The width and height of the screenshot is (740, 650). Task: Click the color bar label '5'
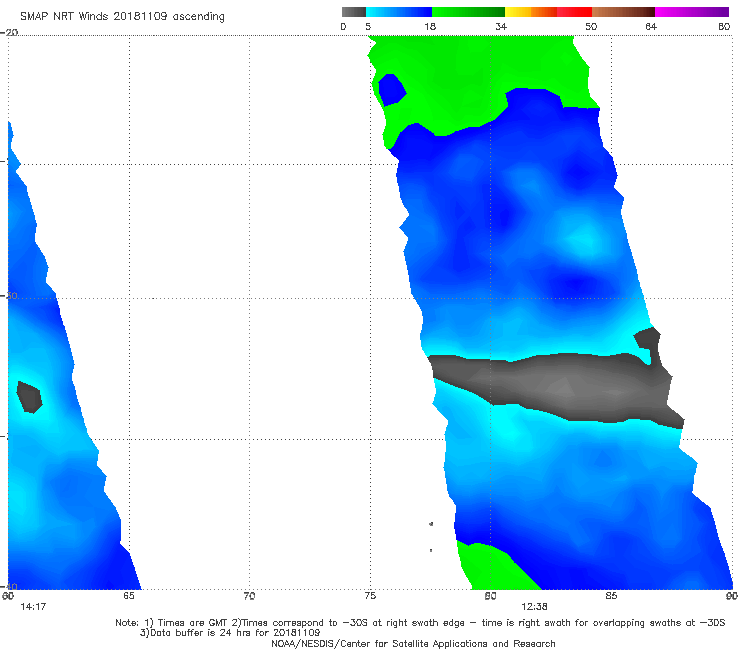coord(368,27)
